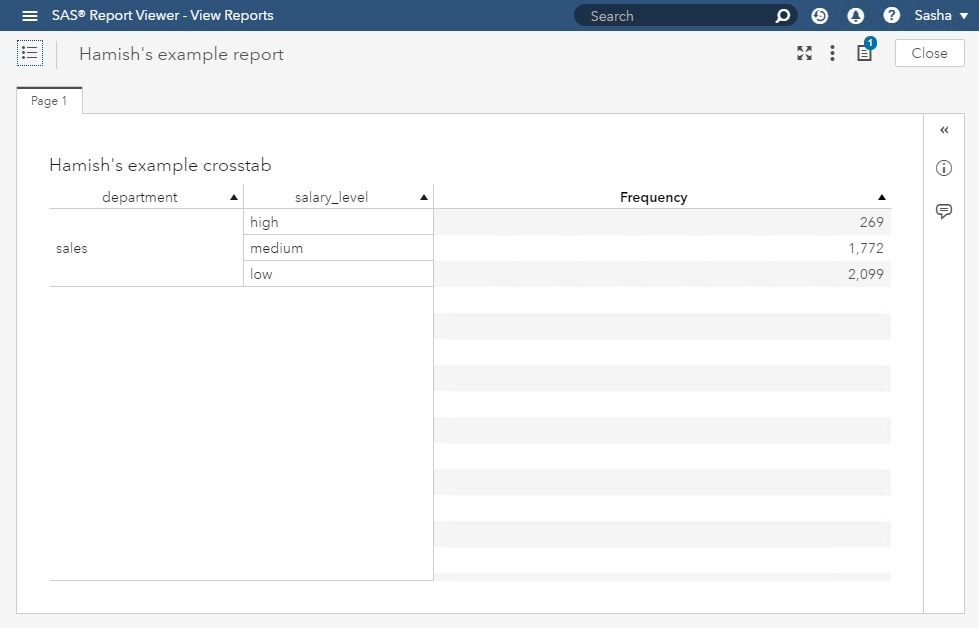Screen dimensions: 979x628
Task: Open the hamburger main menu
Action: tap(30, 16)
